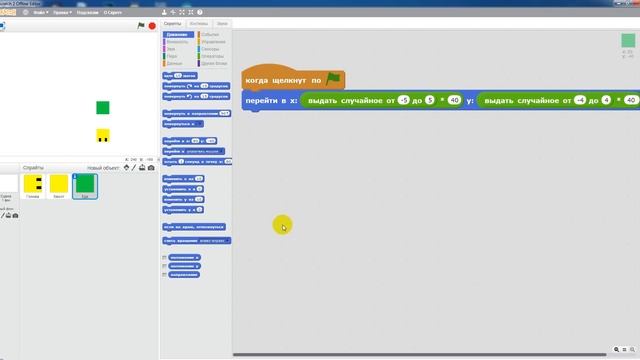Image resolution: width=640 pixels, height=360 pixels.
Task: Open the Файл menu
Action: [x=40, y=12]
